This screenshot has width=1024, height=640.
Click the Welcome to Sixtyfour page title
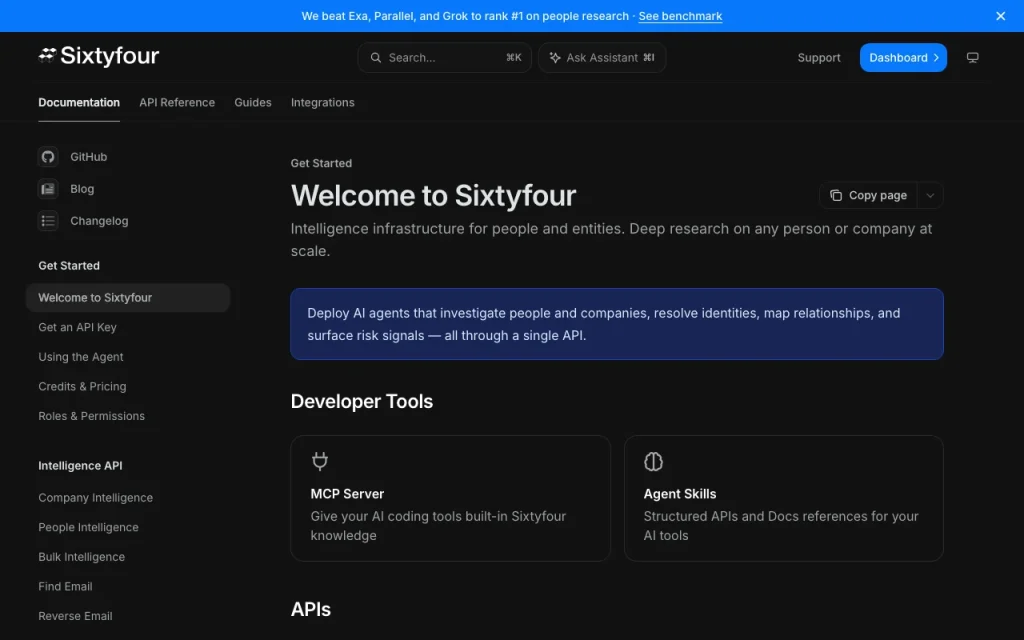tap(433, 195)
